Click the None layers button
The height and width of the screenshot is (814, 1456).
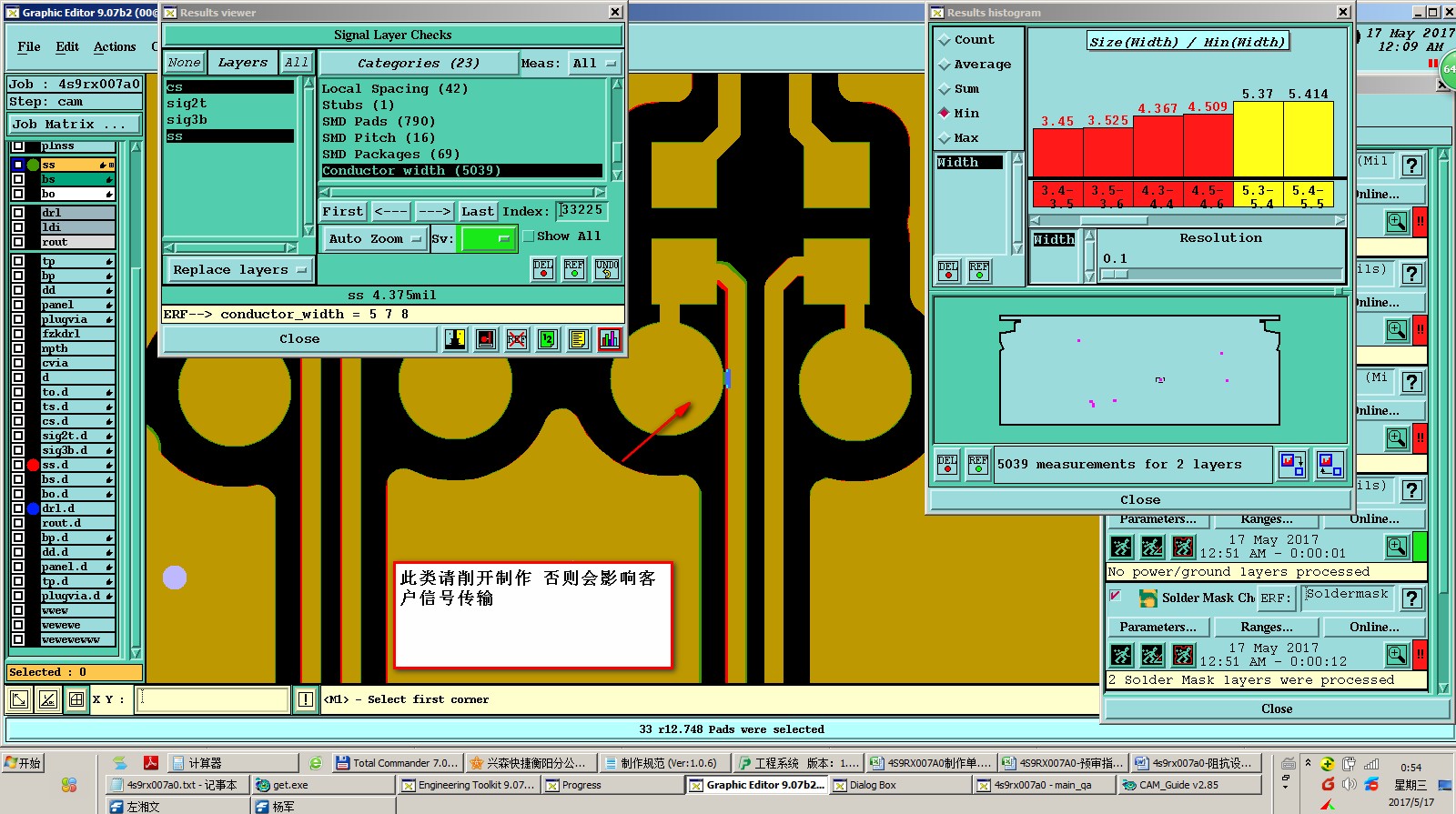[x=185, y=63]
